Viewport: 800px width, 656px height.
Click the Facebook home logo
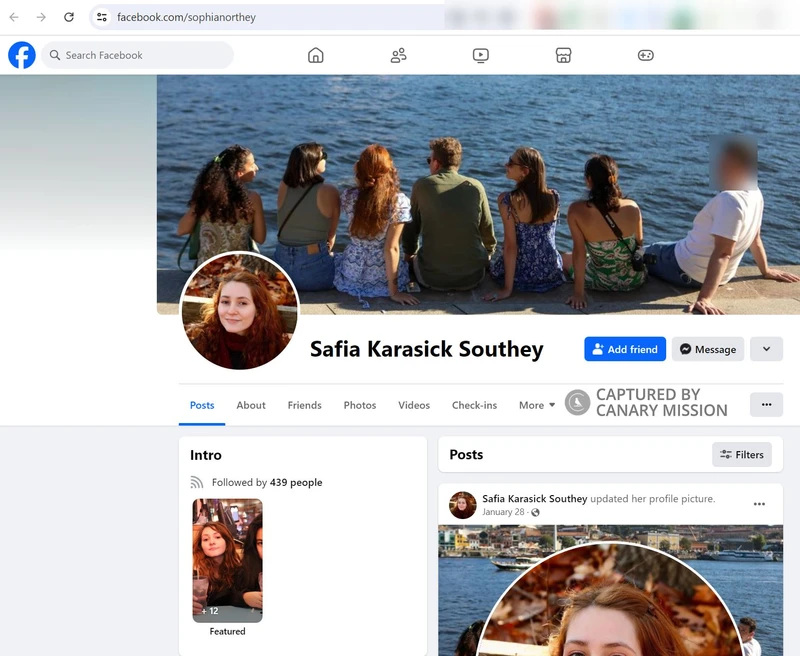21,55
